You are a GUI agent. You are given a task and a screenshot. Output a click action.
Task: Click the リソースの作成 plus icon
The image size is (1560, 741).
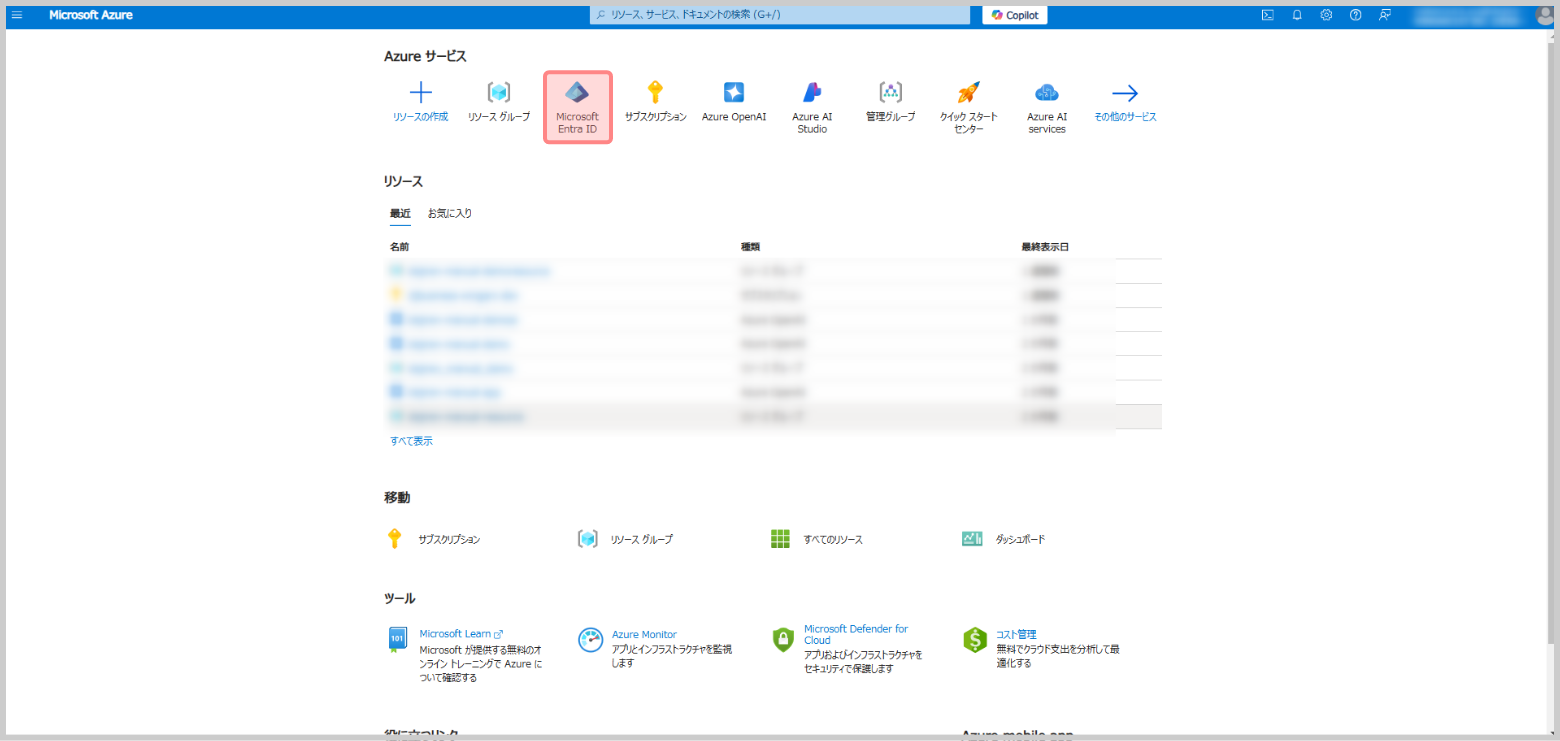421,93
